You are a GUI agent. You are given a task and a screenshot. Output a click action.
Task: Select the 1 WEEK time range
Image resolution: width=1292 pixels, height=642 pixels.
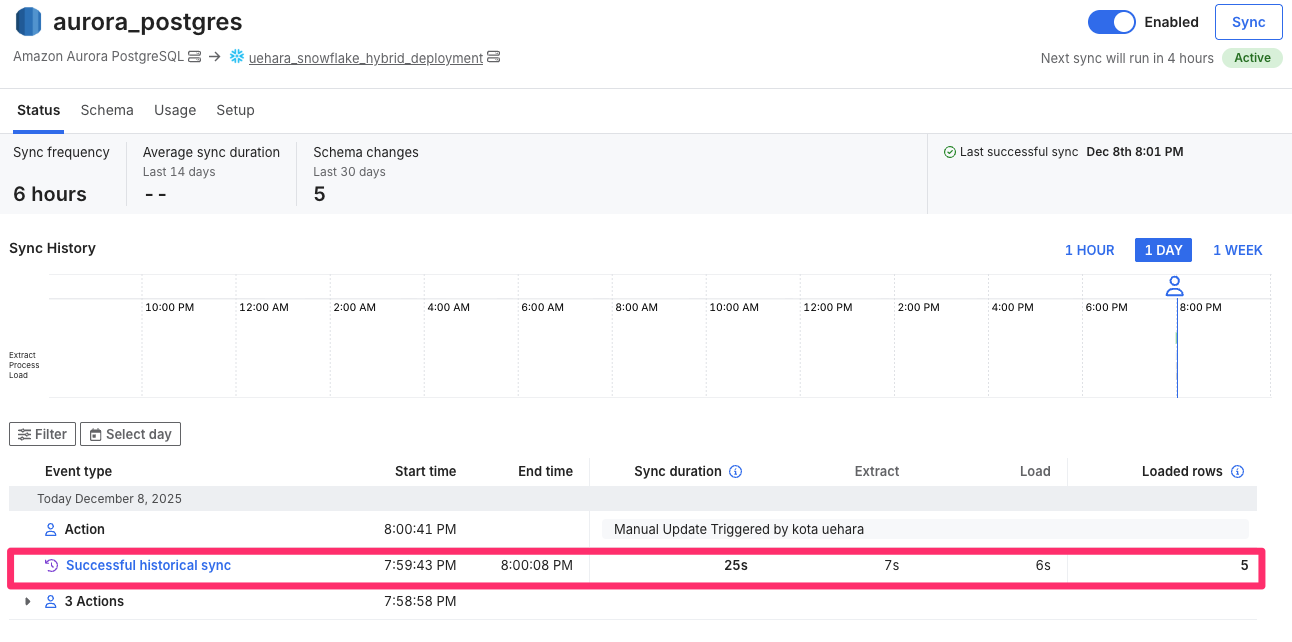point(1237,250)
